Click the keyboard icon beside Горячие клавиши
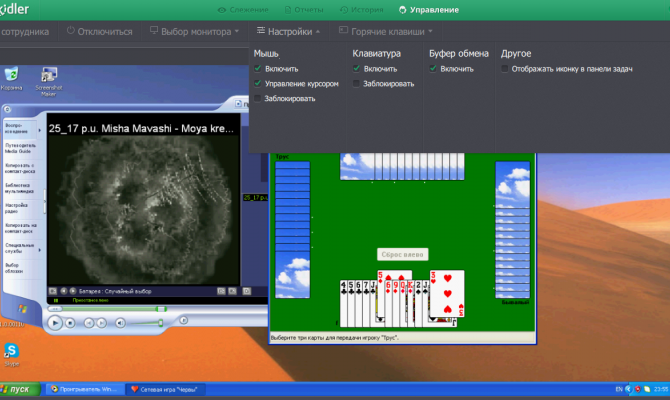 tap(343, 30)
